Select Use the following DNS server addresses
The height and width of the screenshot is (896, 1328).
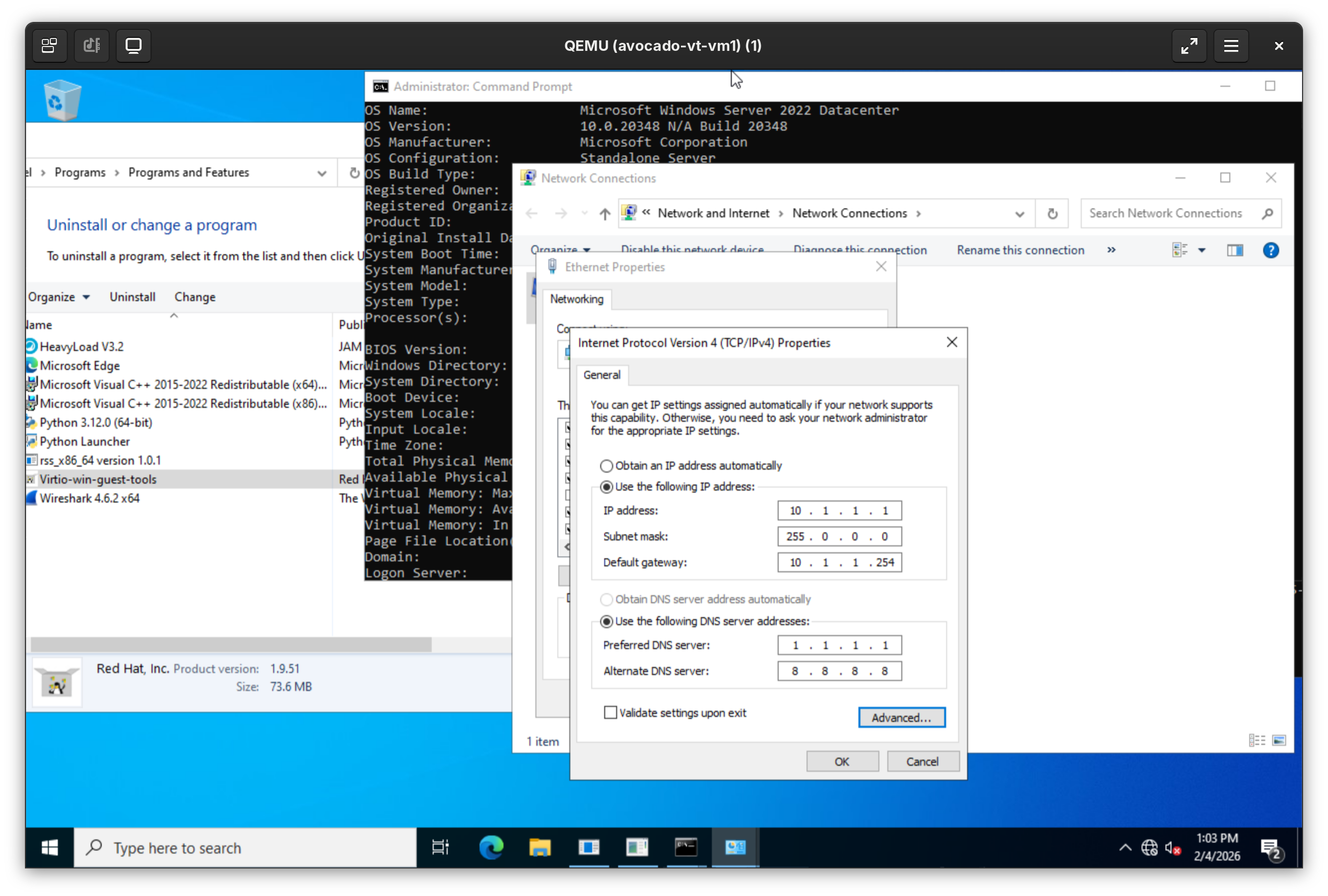click(x=606, y=621)
